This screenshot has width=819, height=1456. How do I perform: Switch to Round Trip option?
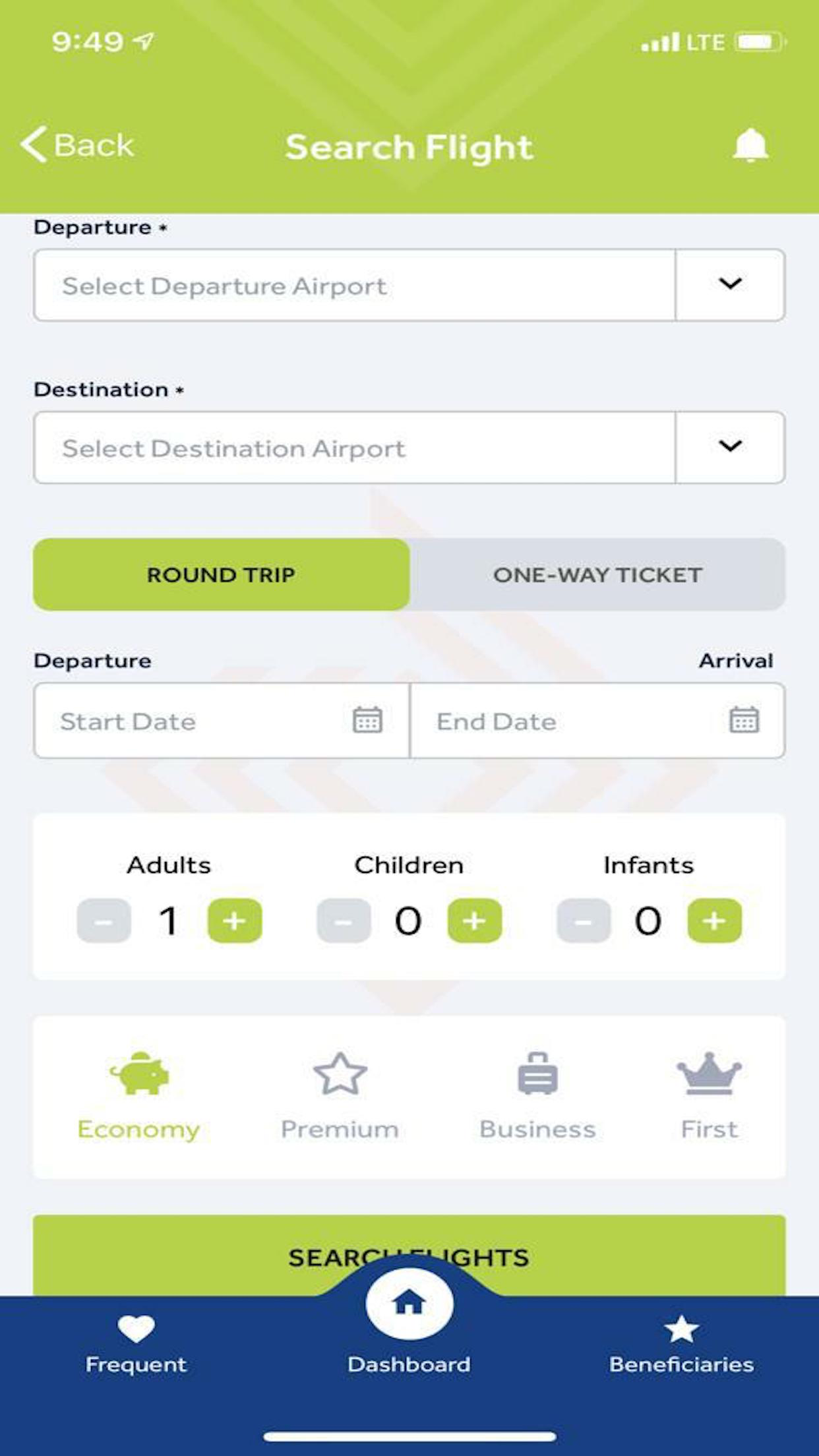click(221, 574)
